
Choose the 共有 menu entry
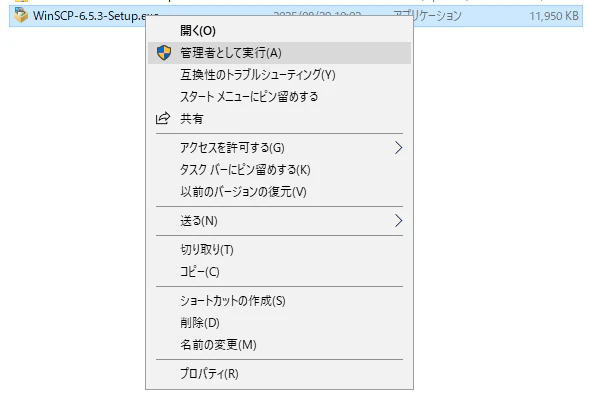pos(279,119)
